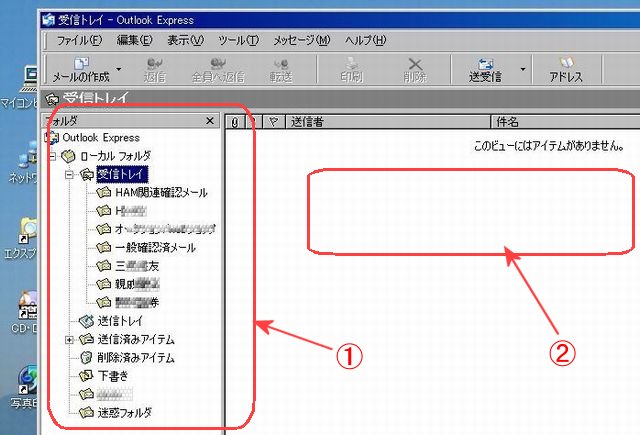The width and height of the screenshot is (640, 435).
Task: Select the 送信済みアイテム folder
Action: click(x=136, y=340)
